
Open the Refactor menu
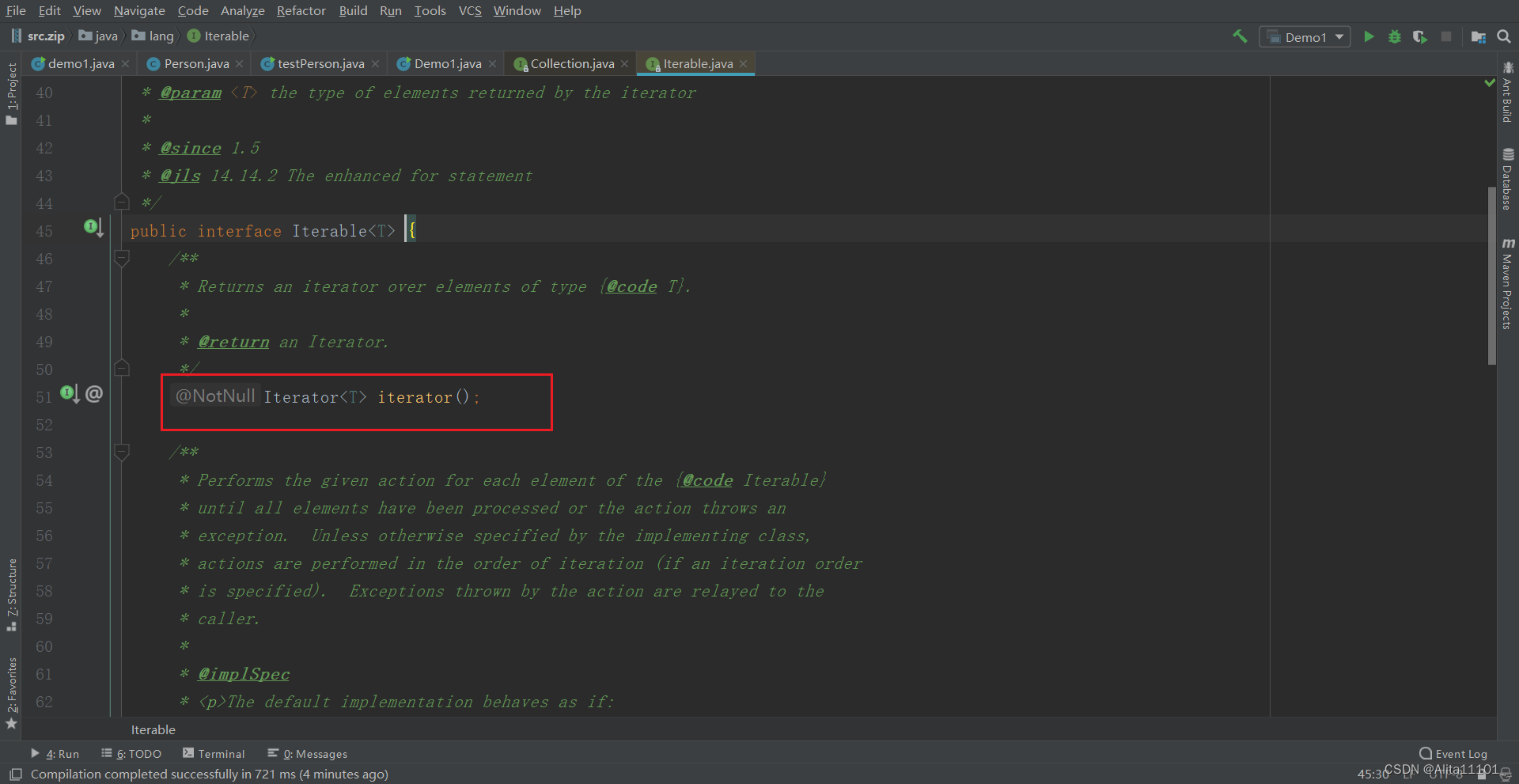tap(301, 10)
